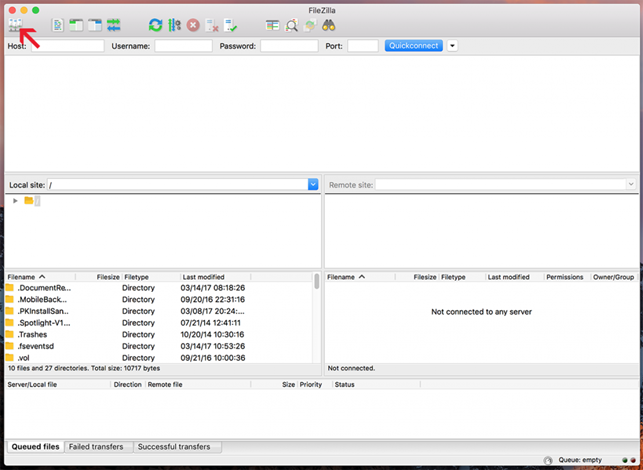Open the Local site path dropdown
Viewport: 643px width, 470px height.
(313, 185)
